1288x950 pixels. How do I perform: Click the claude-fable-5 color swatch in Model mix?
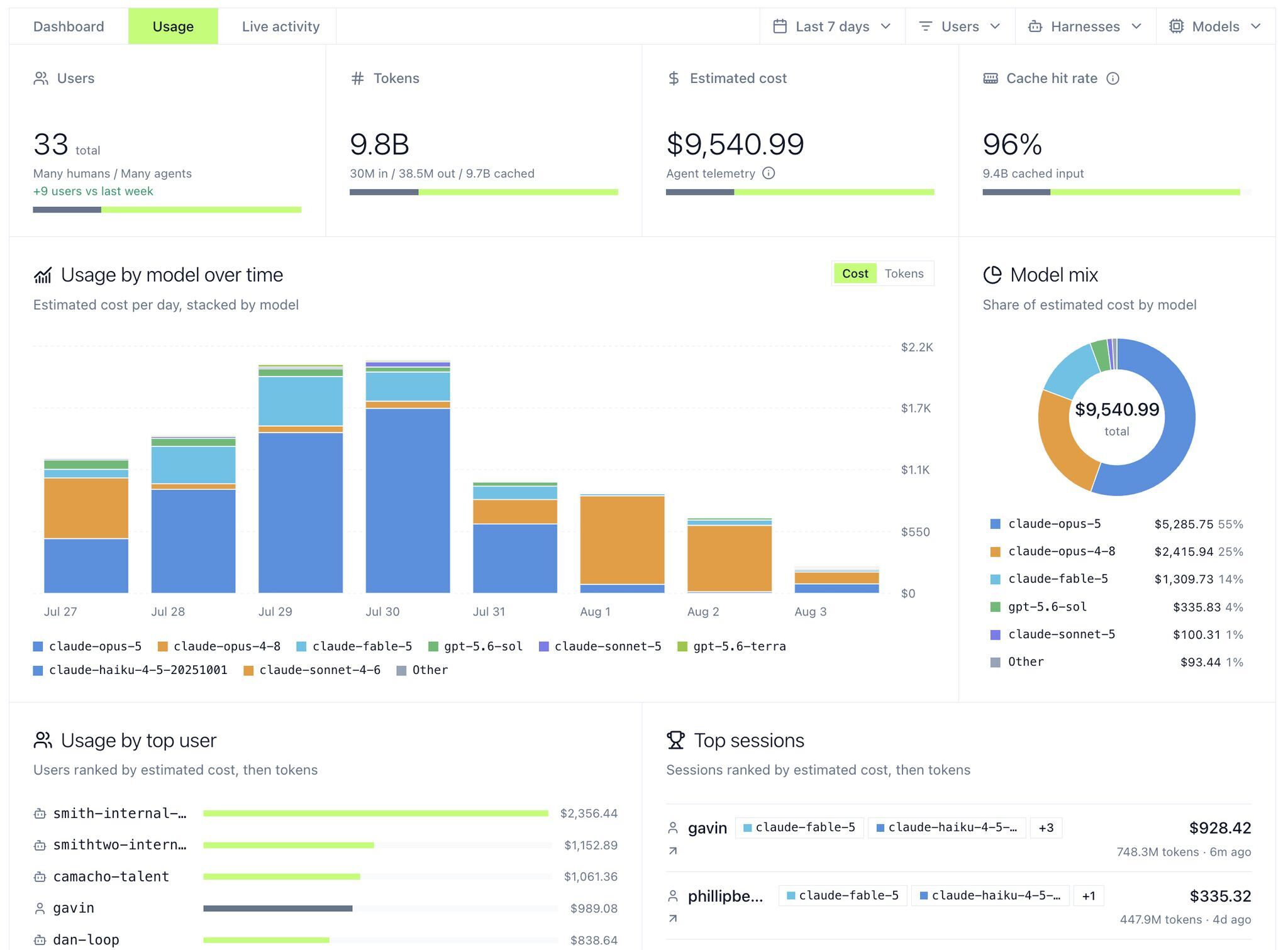(x=995, y=579)
